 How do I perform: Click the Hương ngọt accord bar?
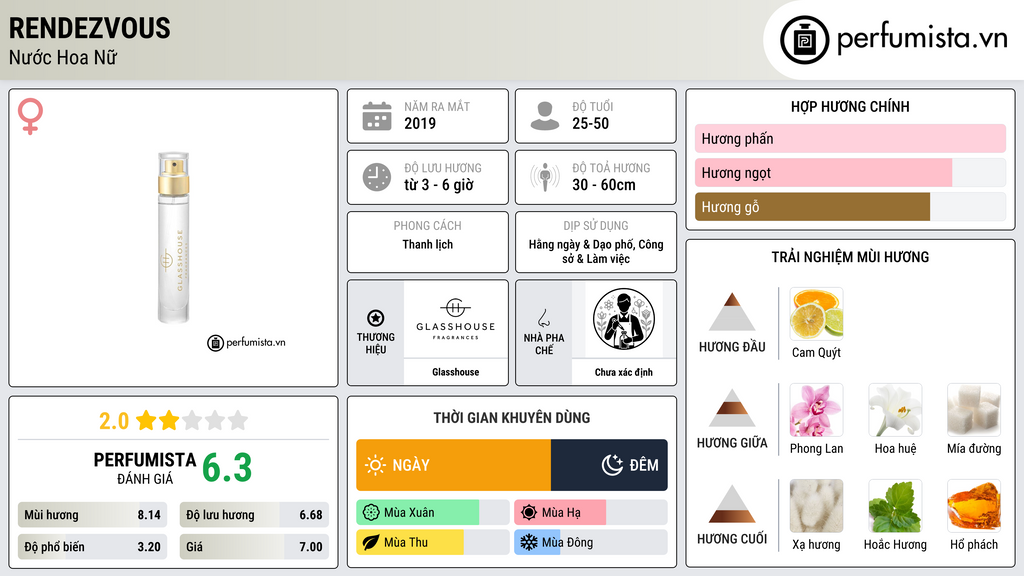point(850,172)
